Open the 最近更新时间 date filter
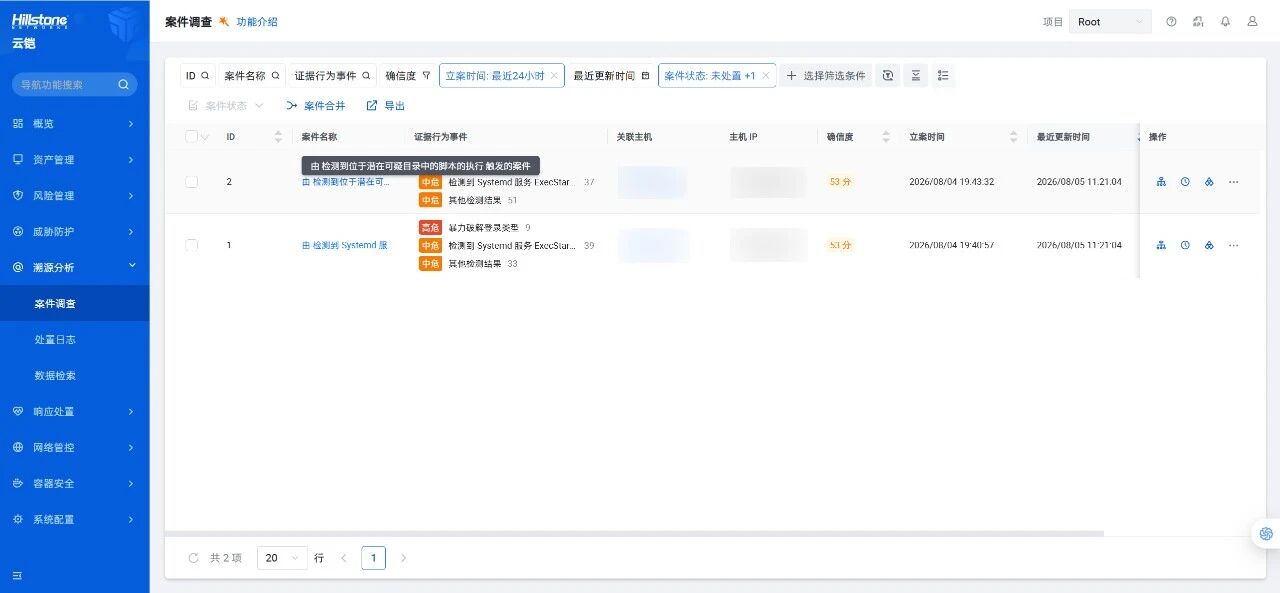The width and height of the screenshot is (1280, 593). pyautogui.click(x=611, y=76)
